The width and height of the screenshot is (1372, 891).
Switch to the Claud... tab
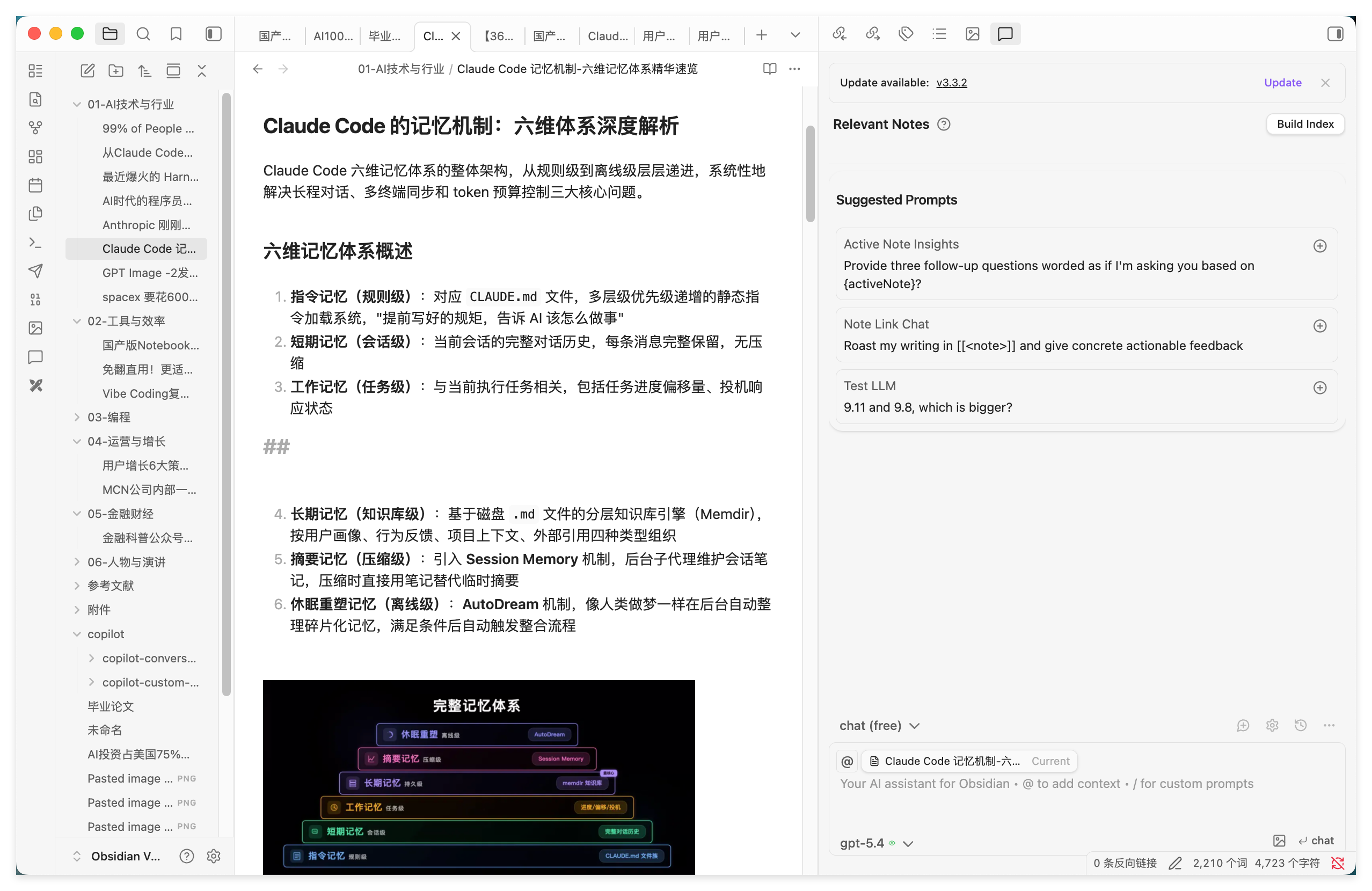607,36
